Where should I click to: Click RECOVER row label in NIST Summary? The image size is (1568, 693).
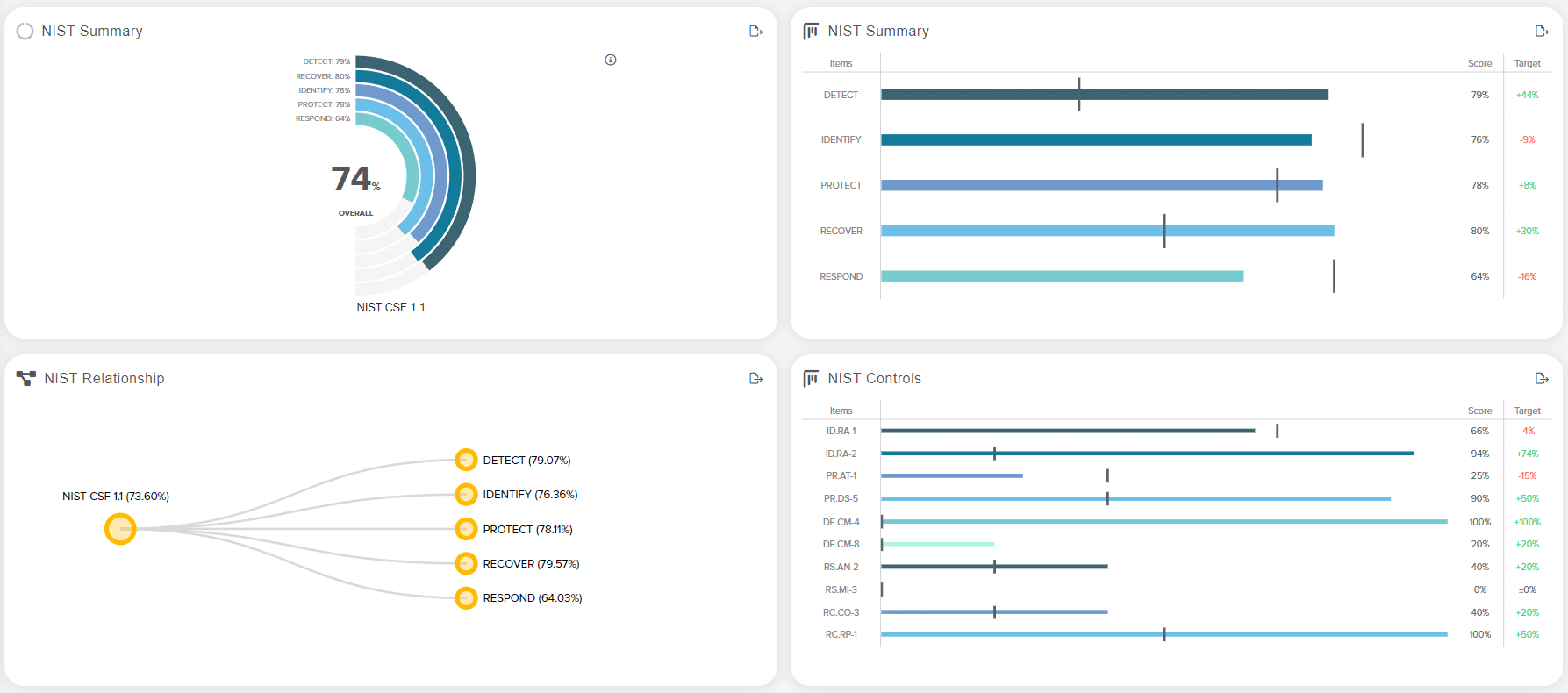coord(841,231)
